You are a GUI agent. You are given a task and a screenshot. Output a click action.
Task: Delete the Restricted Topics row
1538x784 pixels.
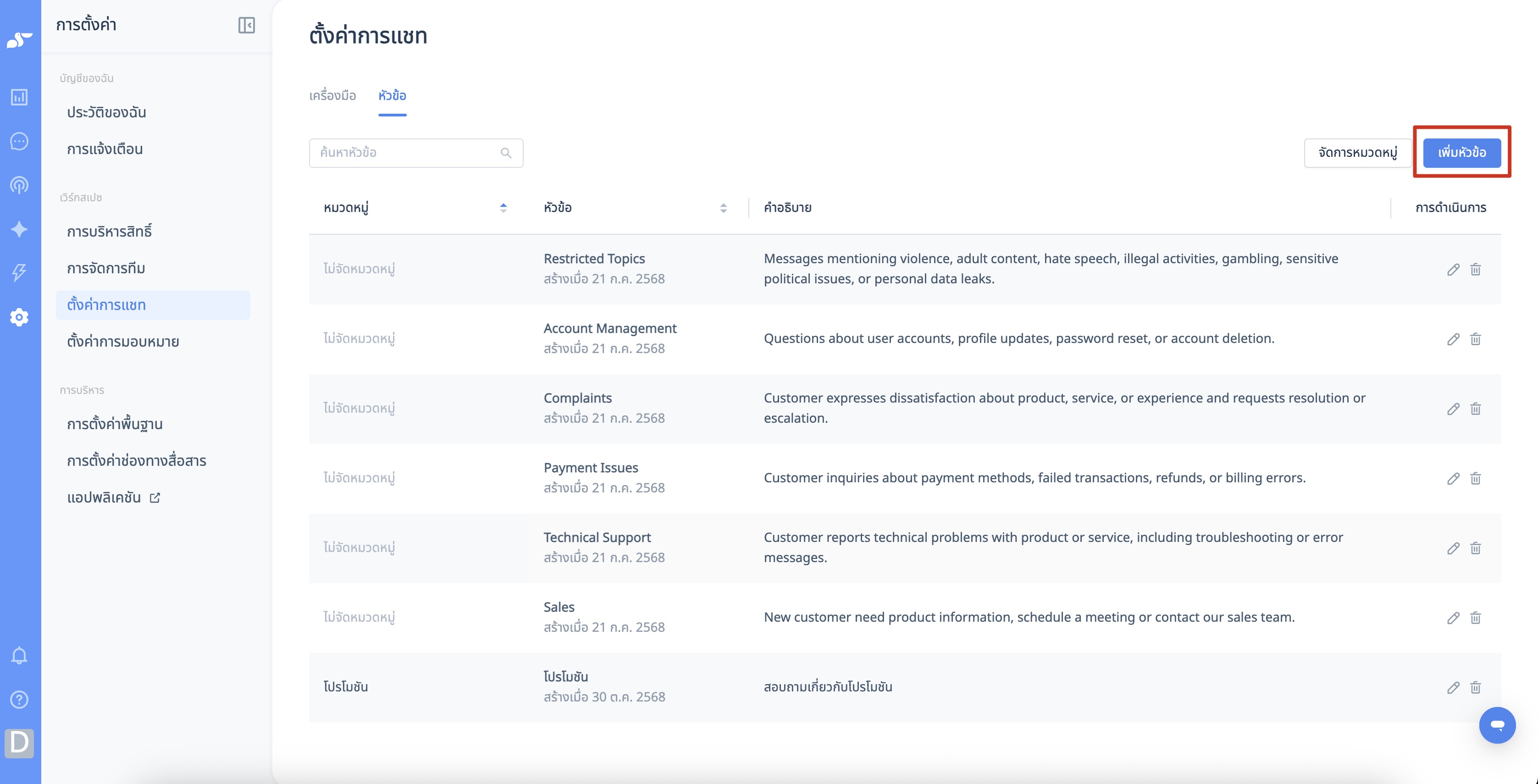1475,269
